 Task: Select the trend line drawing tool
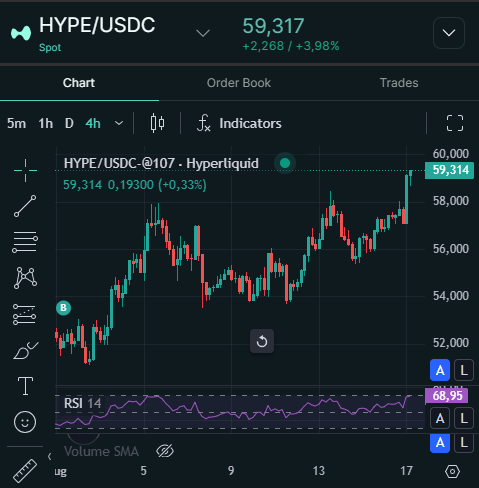pos(25,206)
